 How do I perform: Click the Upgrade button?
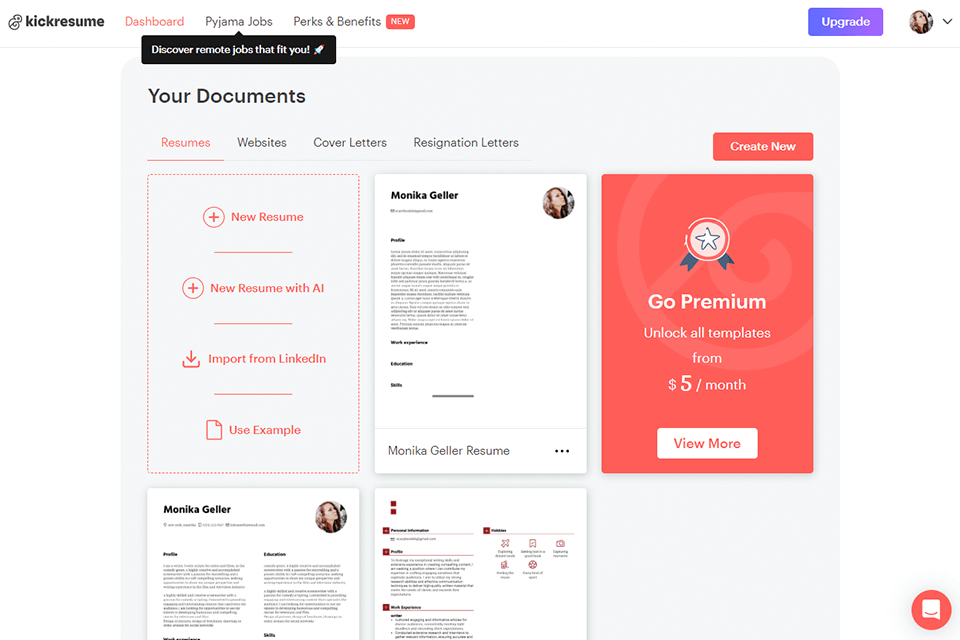845,21
